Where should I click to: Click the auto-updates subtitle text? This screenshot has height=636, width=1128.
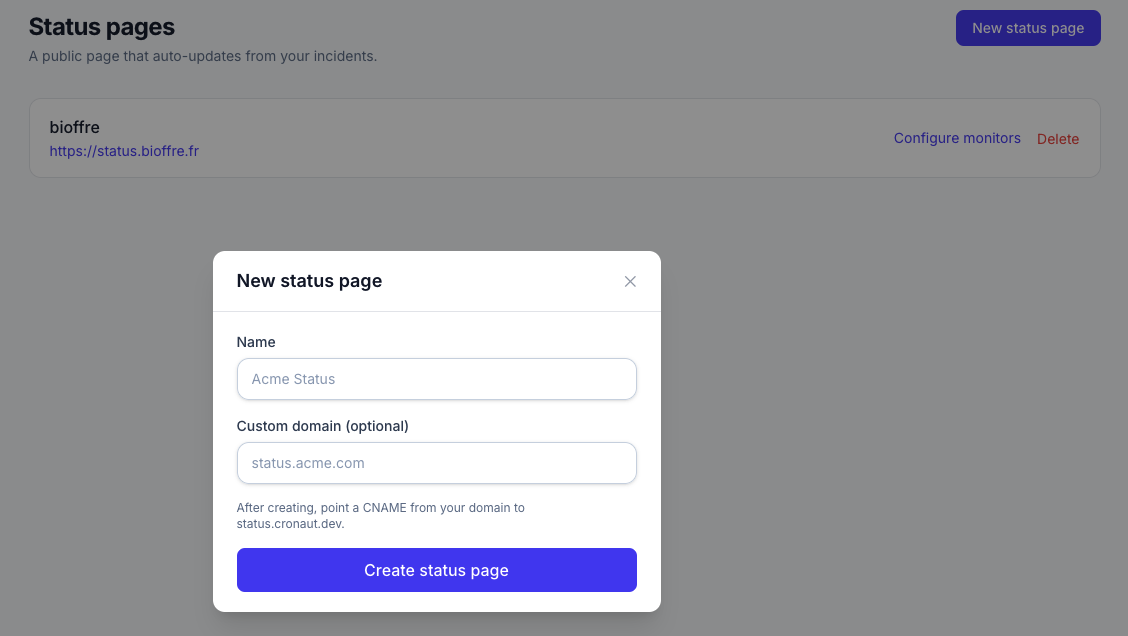(x=203, y=56)
